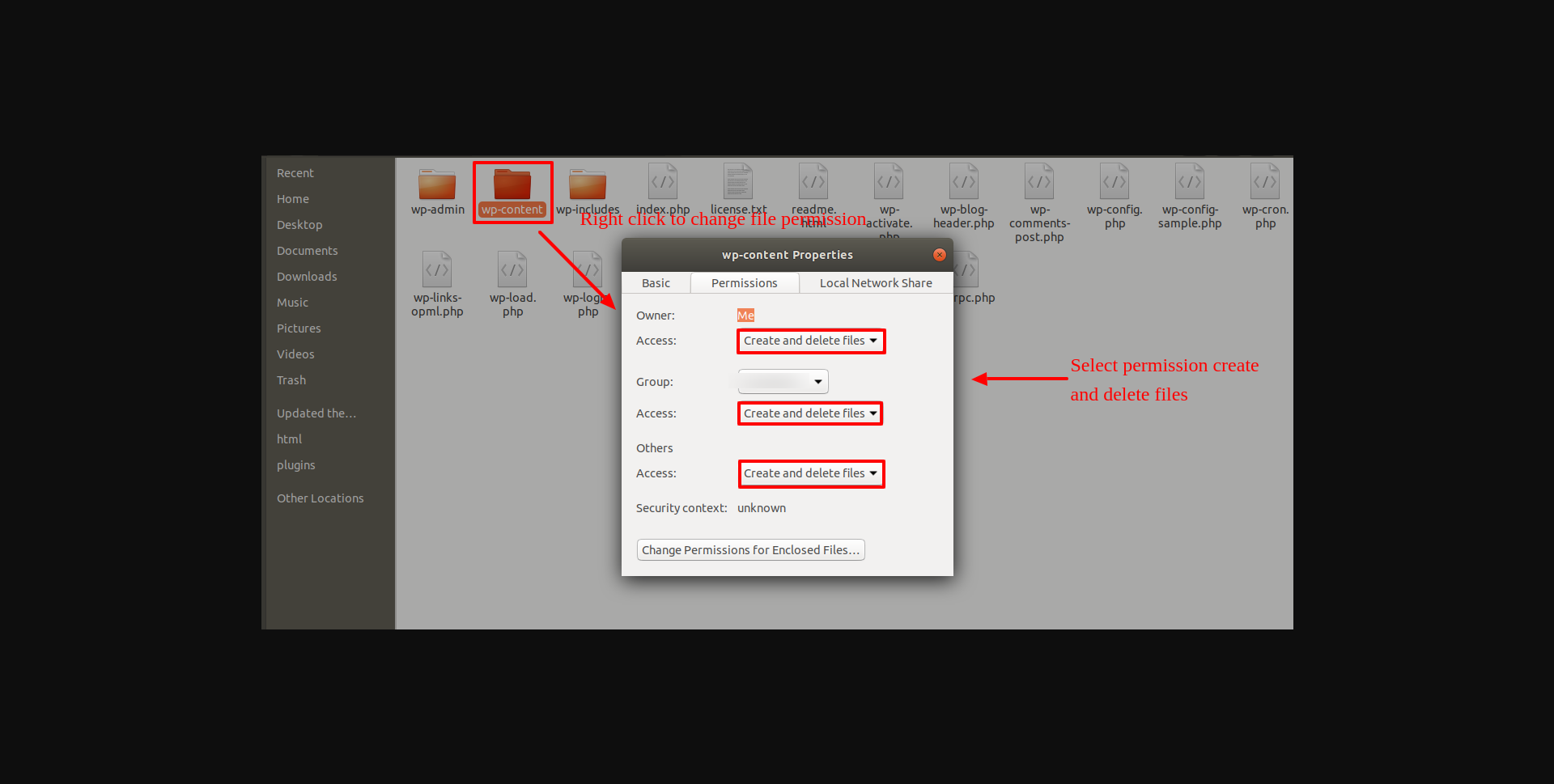Open the Group name dropdown
1554x784 pixels.
[x=783, y=382]
